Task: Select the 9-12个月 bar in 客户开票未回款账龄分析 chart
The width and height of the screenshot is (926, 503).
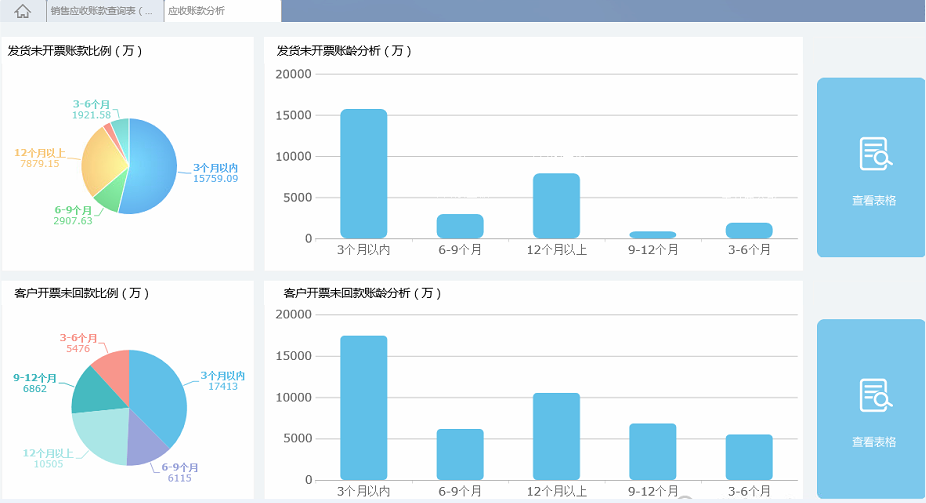Action: tap(652, 451)
